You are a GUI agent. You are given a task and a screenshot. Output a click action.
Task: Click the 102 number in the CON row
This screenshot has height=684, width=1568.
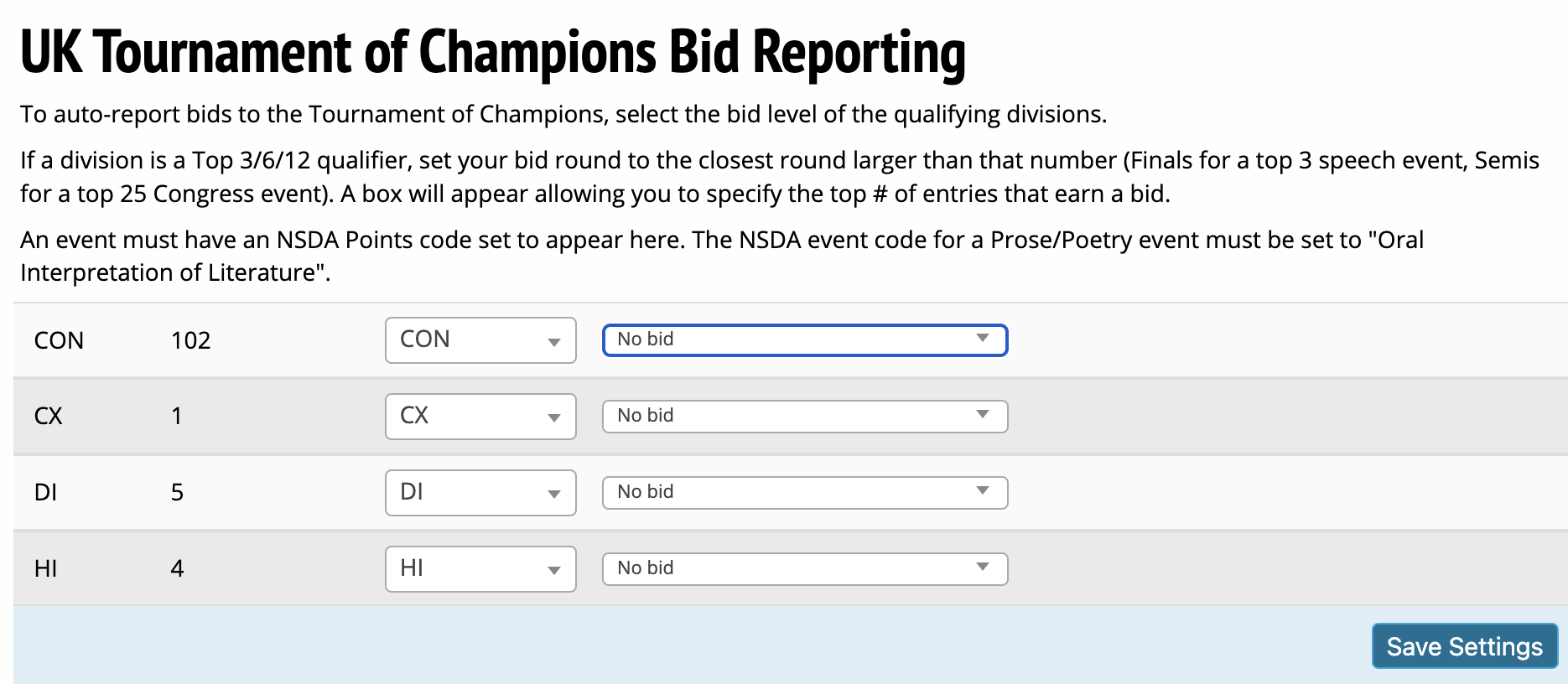point(190,341)
